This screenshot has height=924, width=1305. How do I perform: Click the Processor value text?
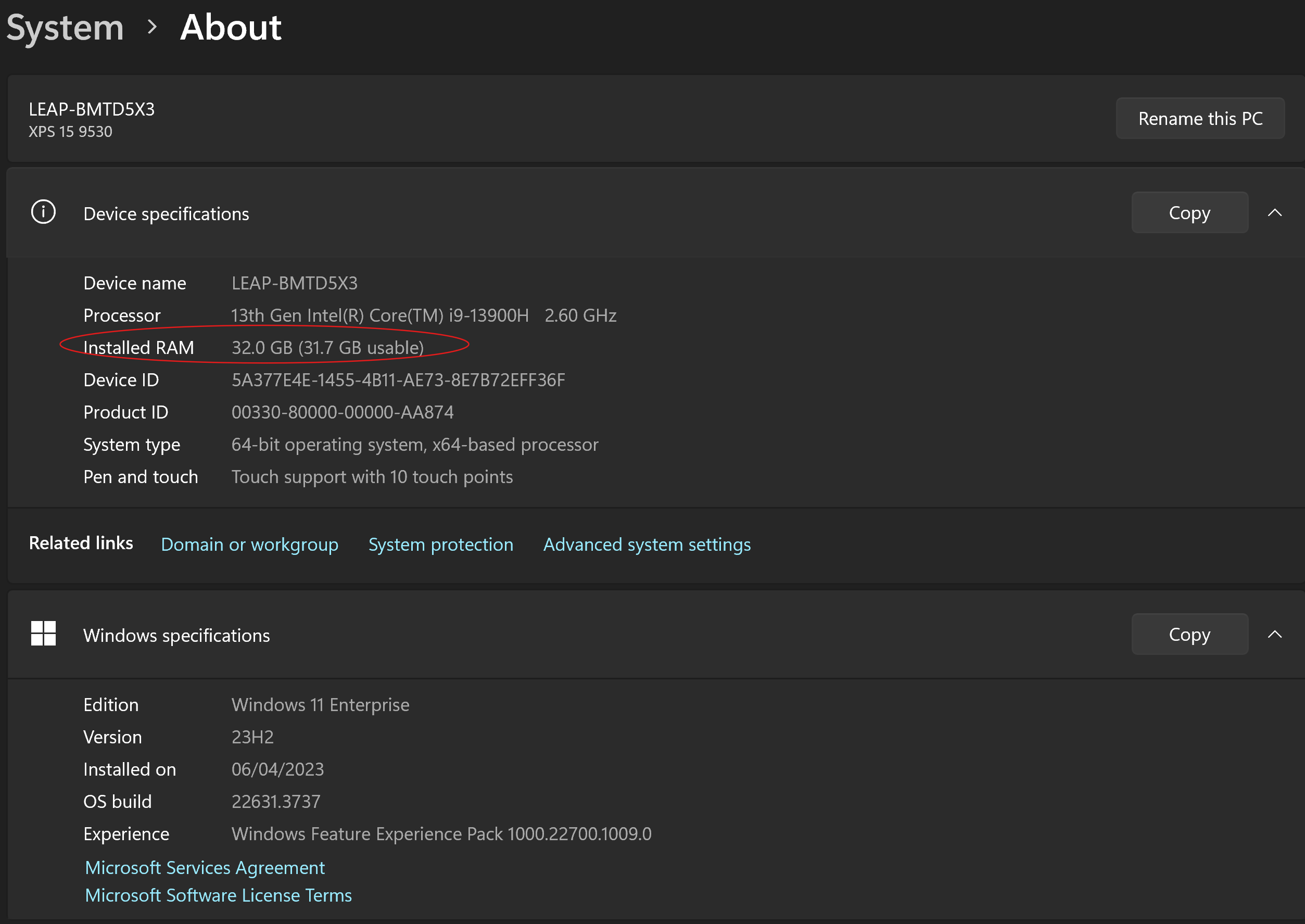click(x=423, y=315)
